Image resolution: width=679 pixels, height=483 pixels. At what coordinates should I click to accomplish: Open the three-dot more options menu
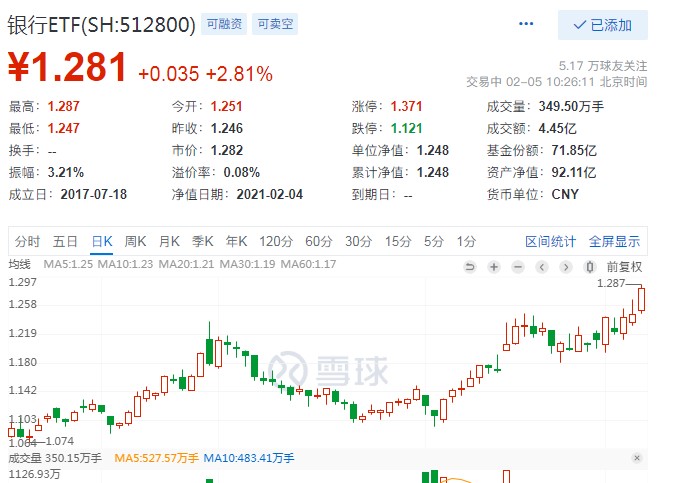pyautogui.click(x=526, y=24)
